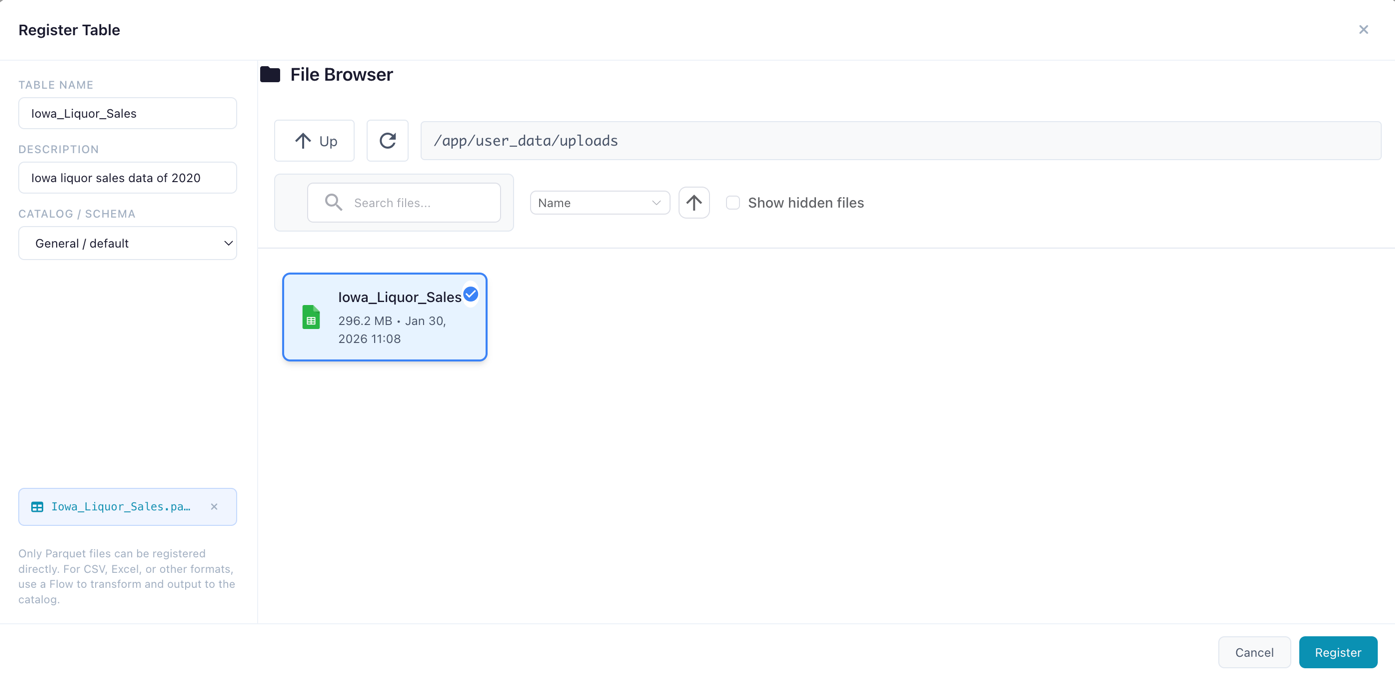Click into the Search files box

(x=420, y=203)
